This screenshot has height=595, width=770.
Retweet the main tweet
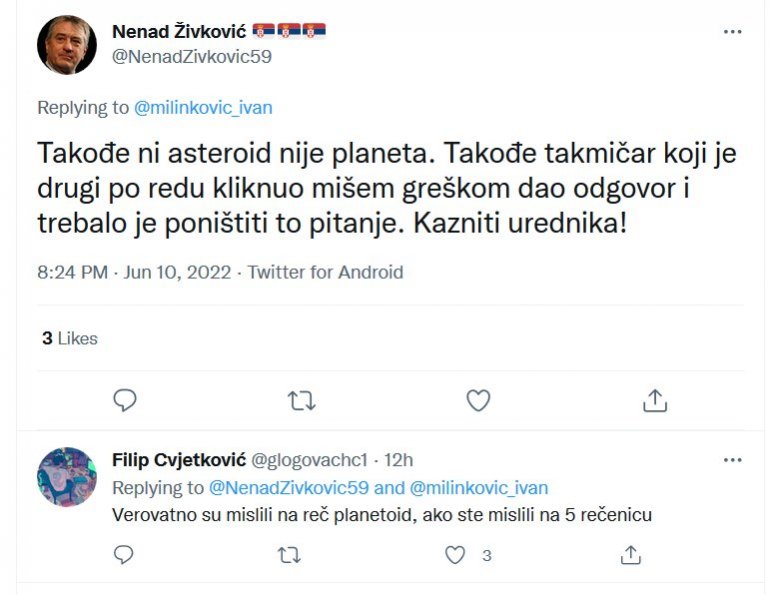(301, 401)
